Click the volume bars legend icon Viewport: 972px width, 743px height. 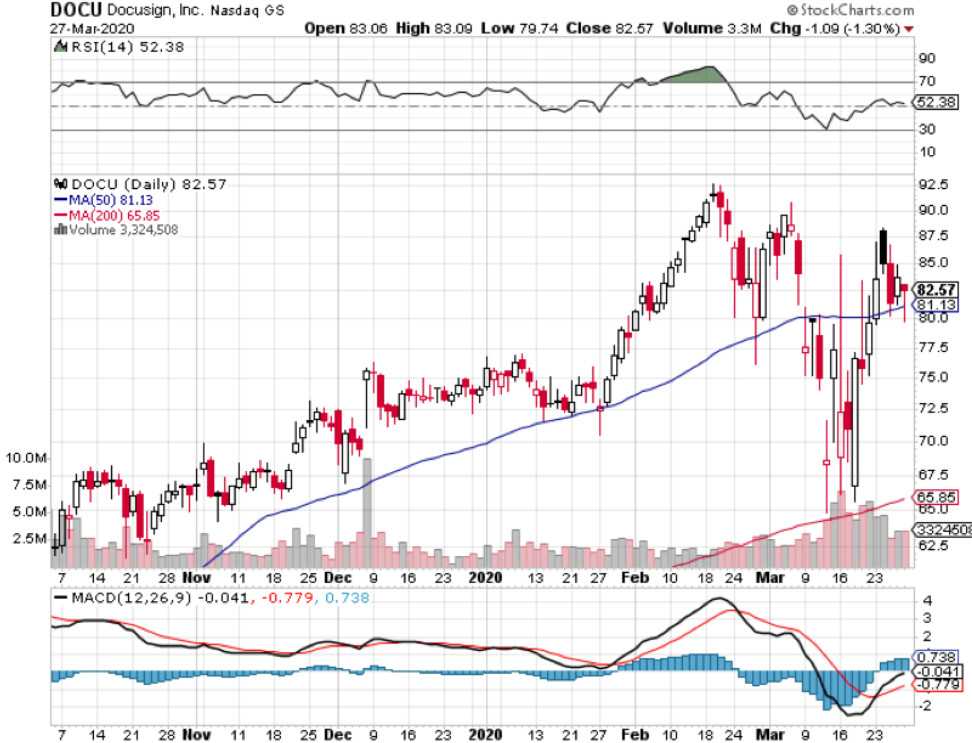(x=61, y=230)
